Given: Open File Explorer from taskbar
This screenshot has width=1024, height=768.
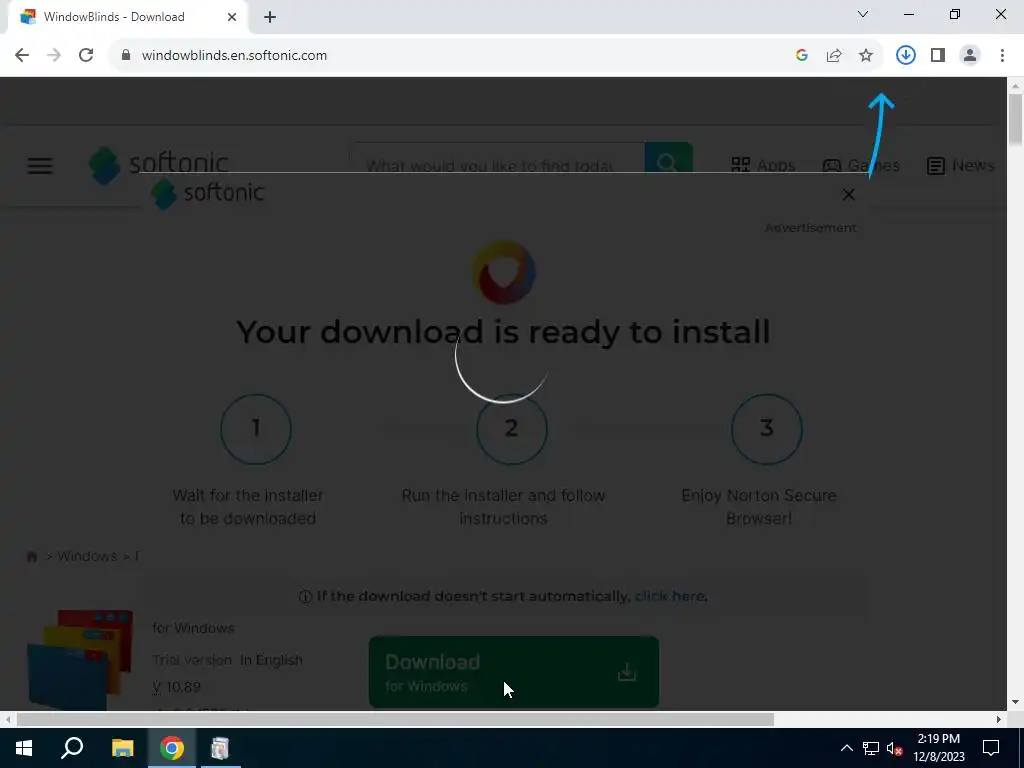Looking at the screenshot, I should 122,748.
